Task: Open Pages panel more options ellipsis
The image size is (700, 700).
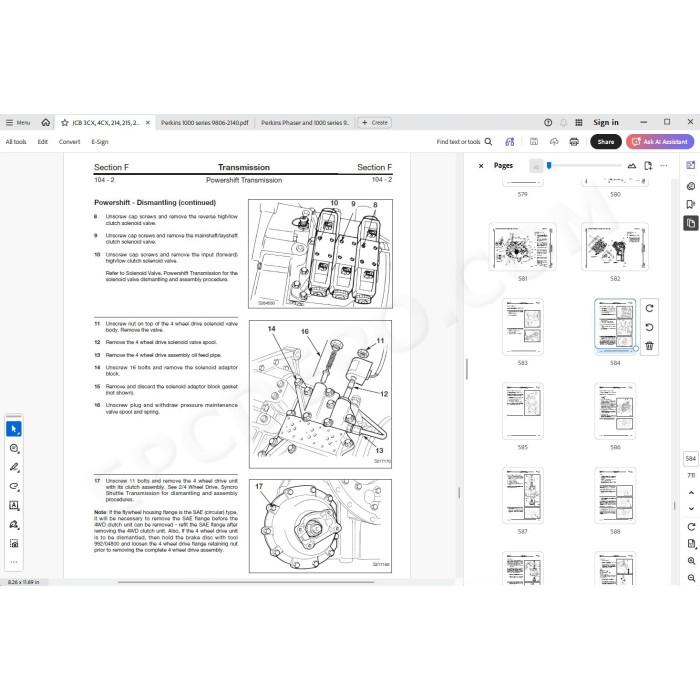Action: tap(664, 166)
